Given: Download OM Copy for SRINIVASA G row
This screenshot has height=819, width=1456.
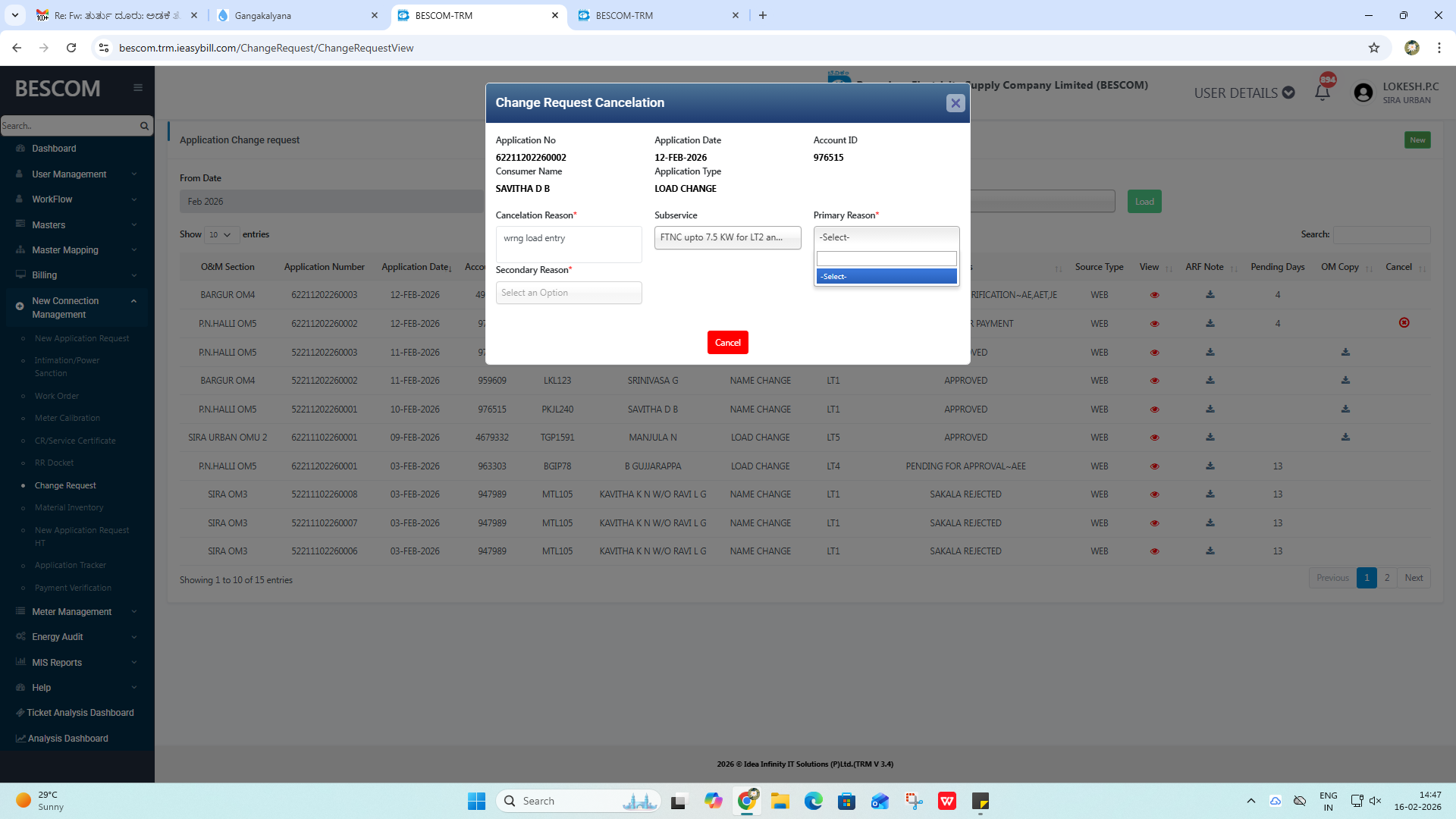Looking at the screenshot, I should (1345, 381).
